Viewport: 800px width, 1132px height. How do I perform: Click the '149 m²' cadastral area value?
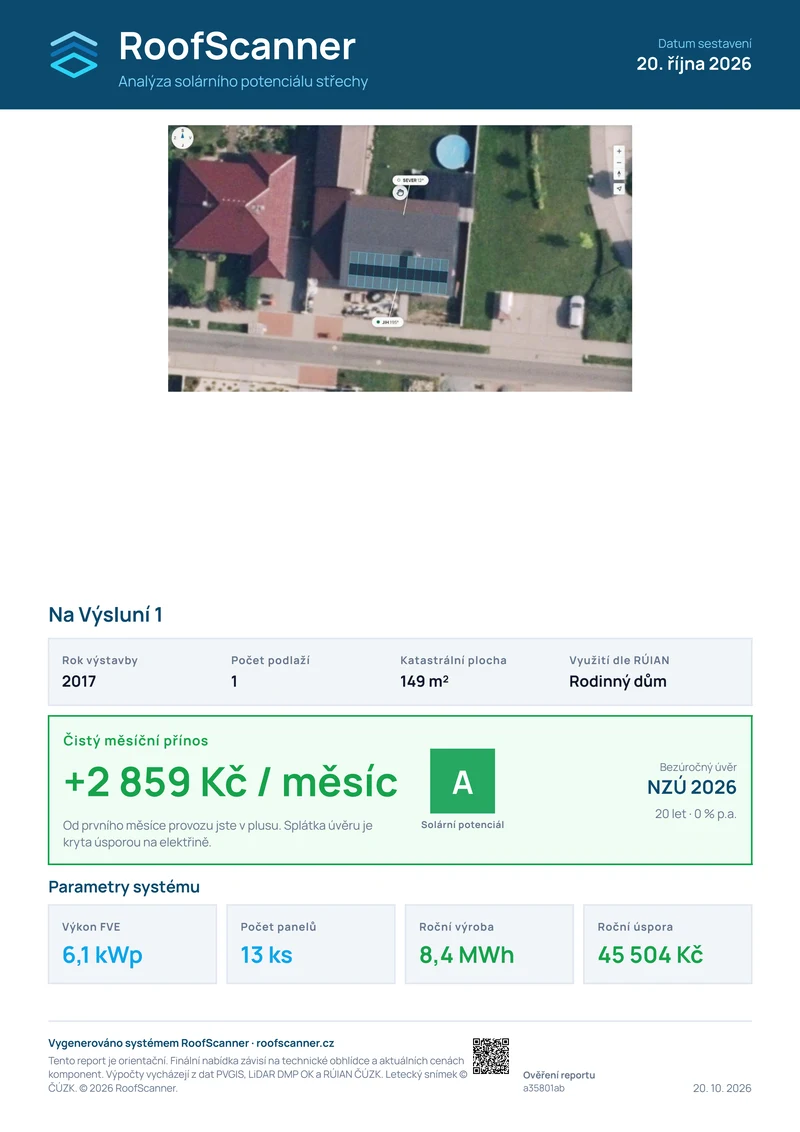[x=425, y=681]
